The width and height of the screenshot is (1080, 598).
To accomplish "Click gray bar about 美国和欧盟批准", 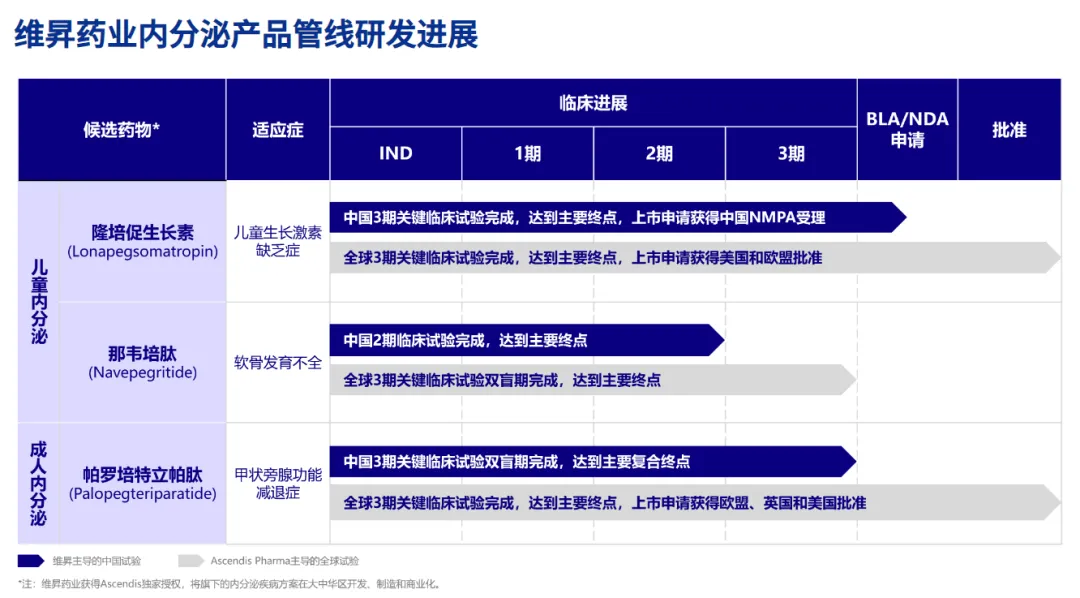I will coord(690,257).
